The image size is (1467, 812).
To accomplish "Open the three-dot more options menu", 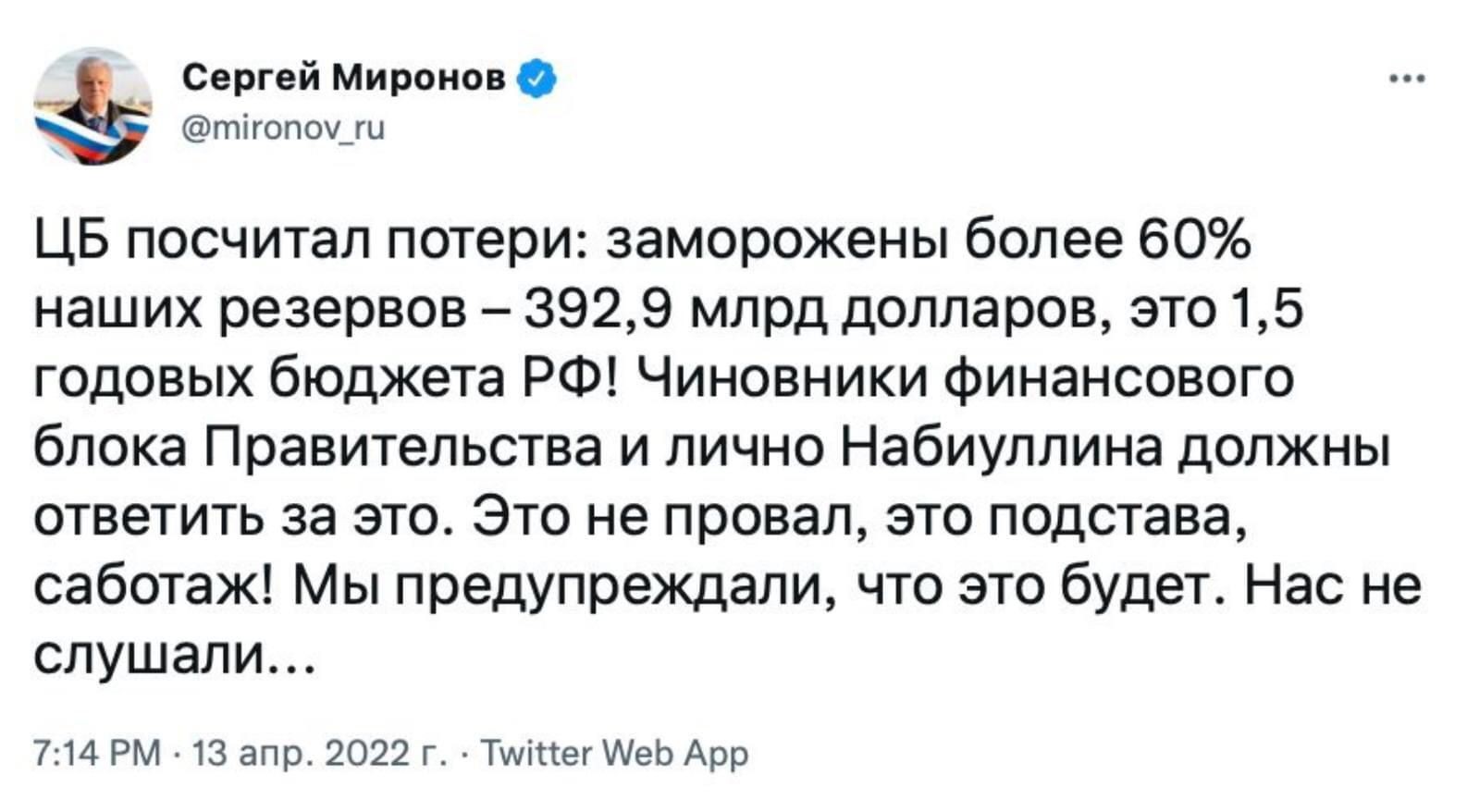I will pos(1407,80).
